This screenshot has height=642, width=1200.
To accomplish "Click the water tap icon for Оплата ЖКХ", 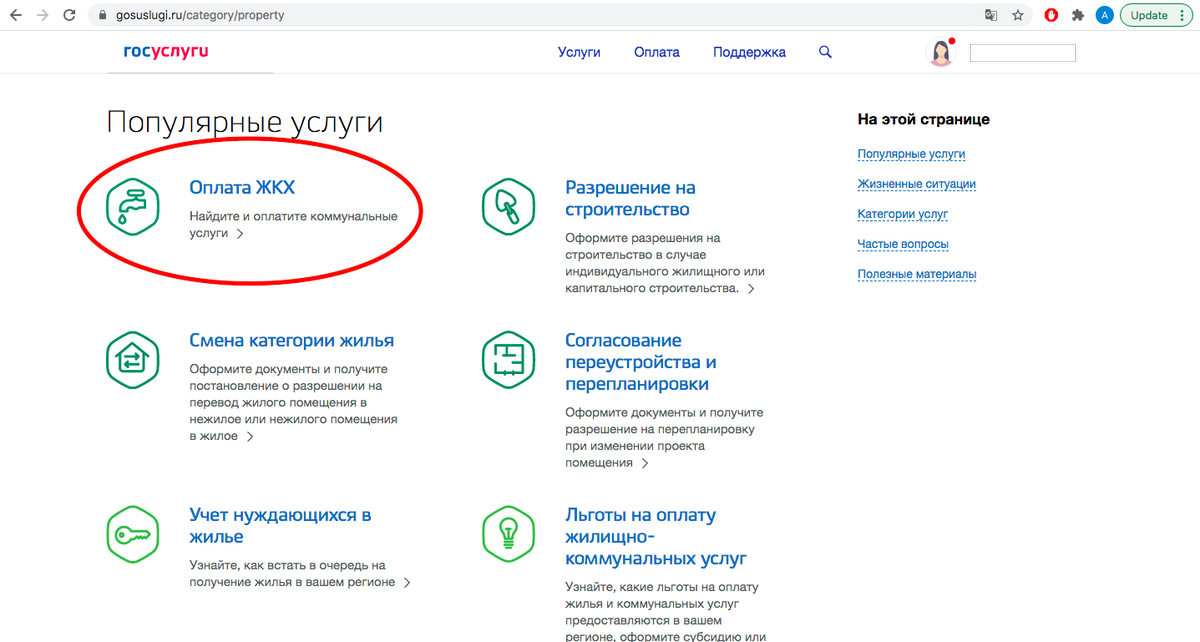I will pyautogui.click(x=133, y=207).
